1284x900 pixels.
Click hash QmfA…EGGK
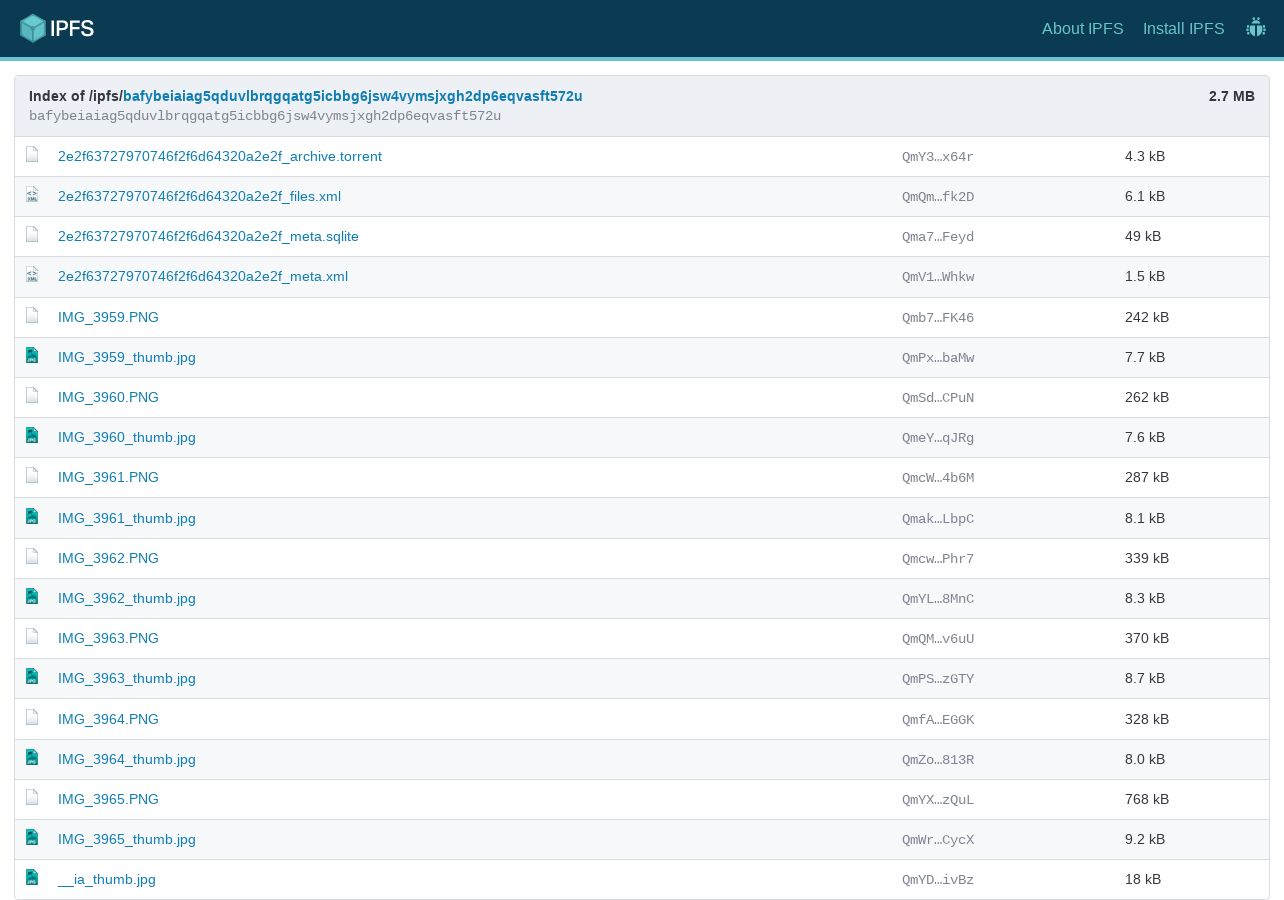(x=938, y=719)
